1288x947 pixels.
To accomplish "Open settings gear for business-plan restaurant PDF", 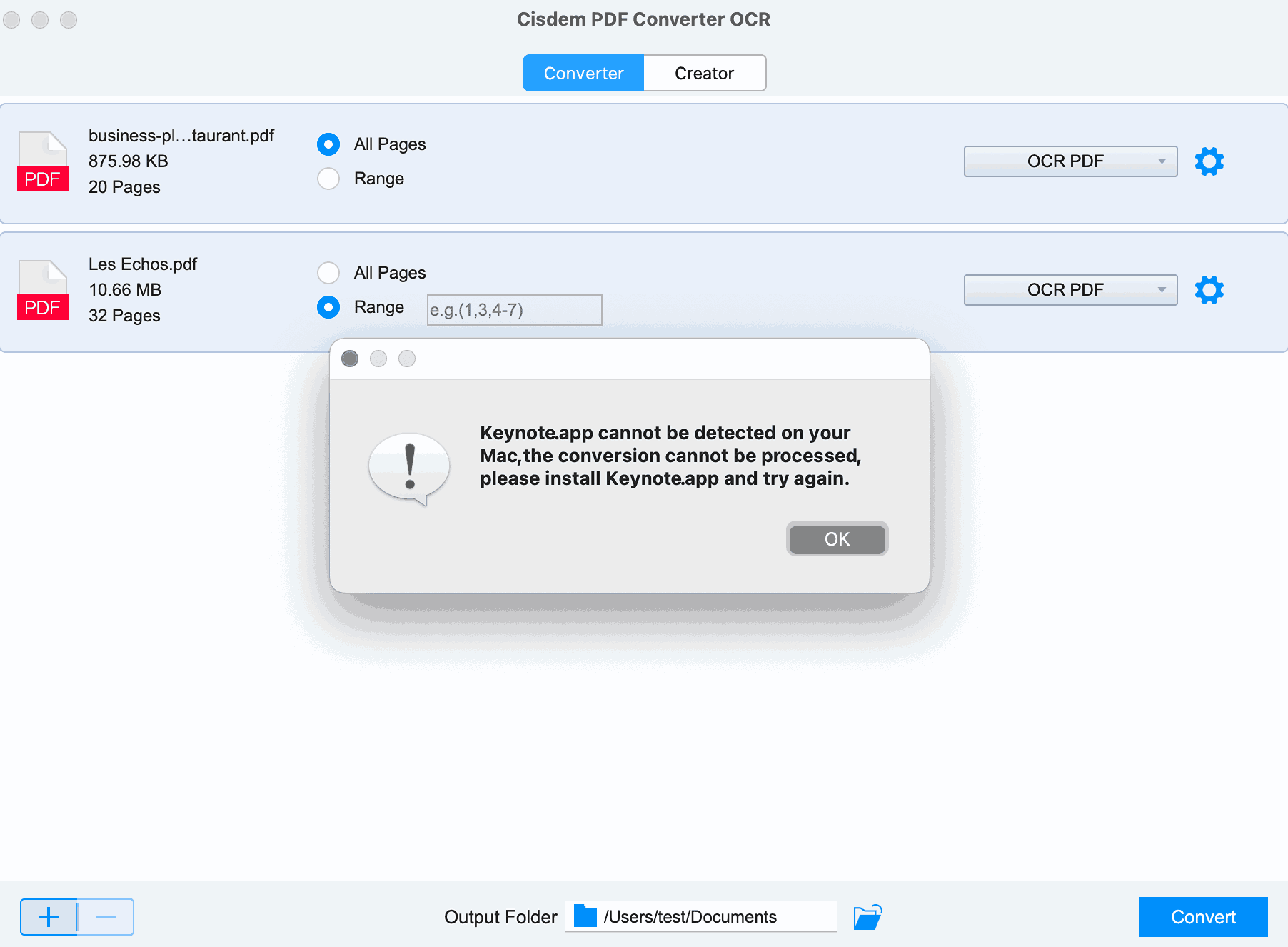I will point(1209,161).
